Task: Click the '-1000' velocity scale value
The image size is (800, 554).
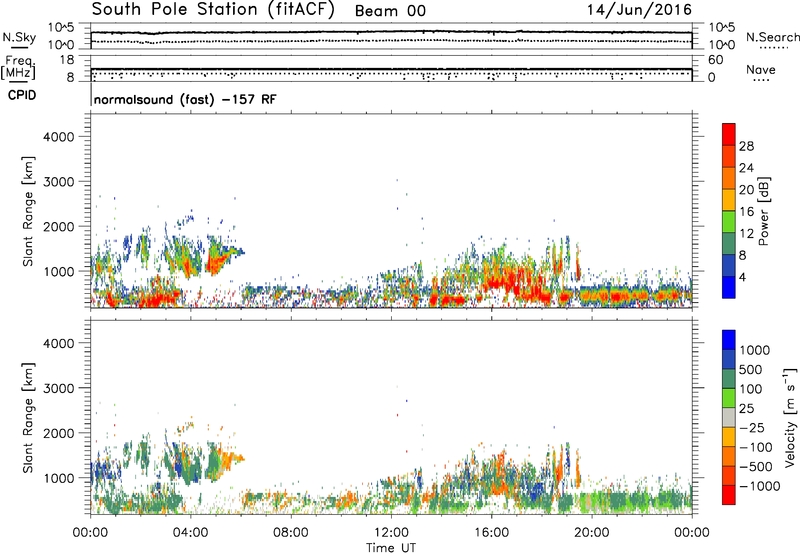Action: [759, 486]
